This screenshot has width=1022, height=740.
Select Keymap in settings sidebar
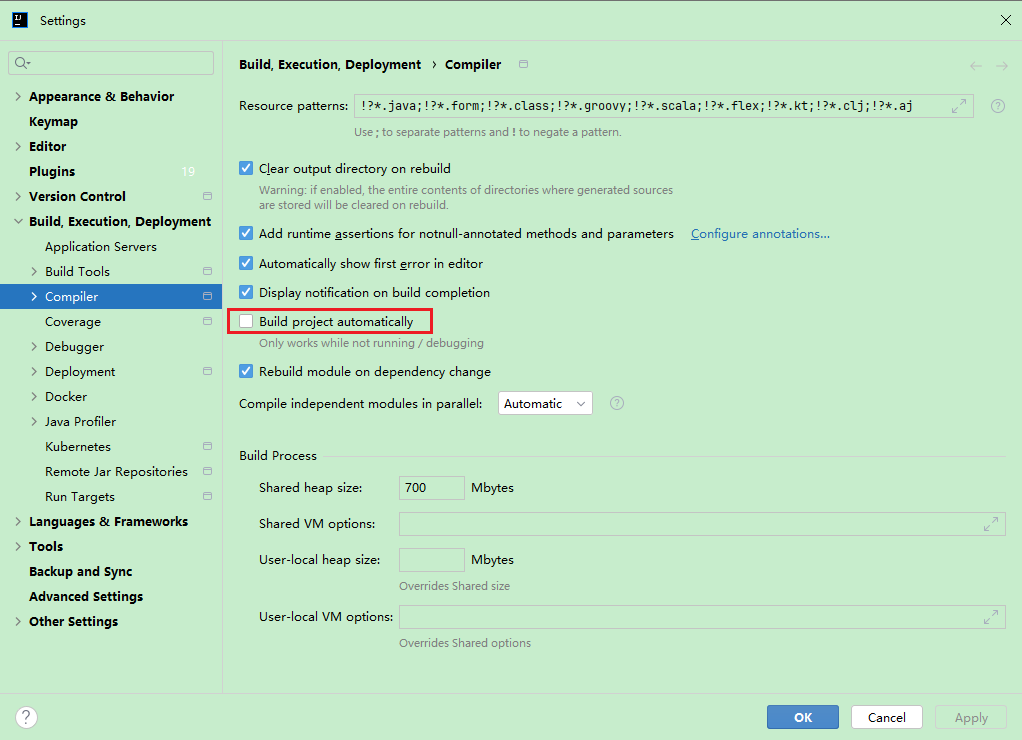53,122
